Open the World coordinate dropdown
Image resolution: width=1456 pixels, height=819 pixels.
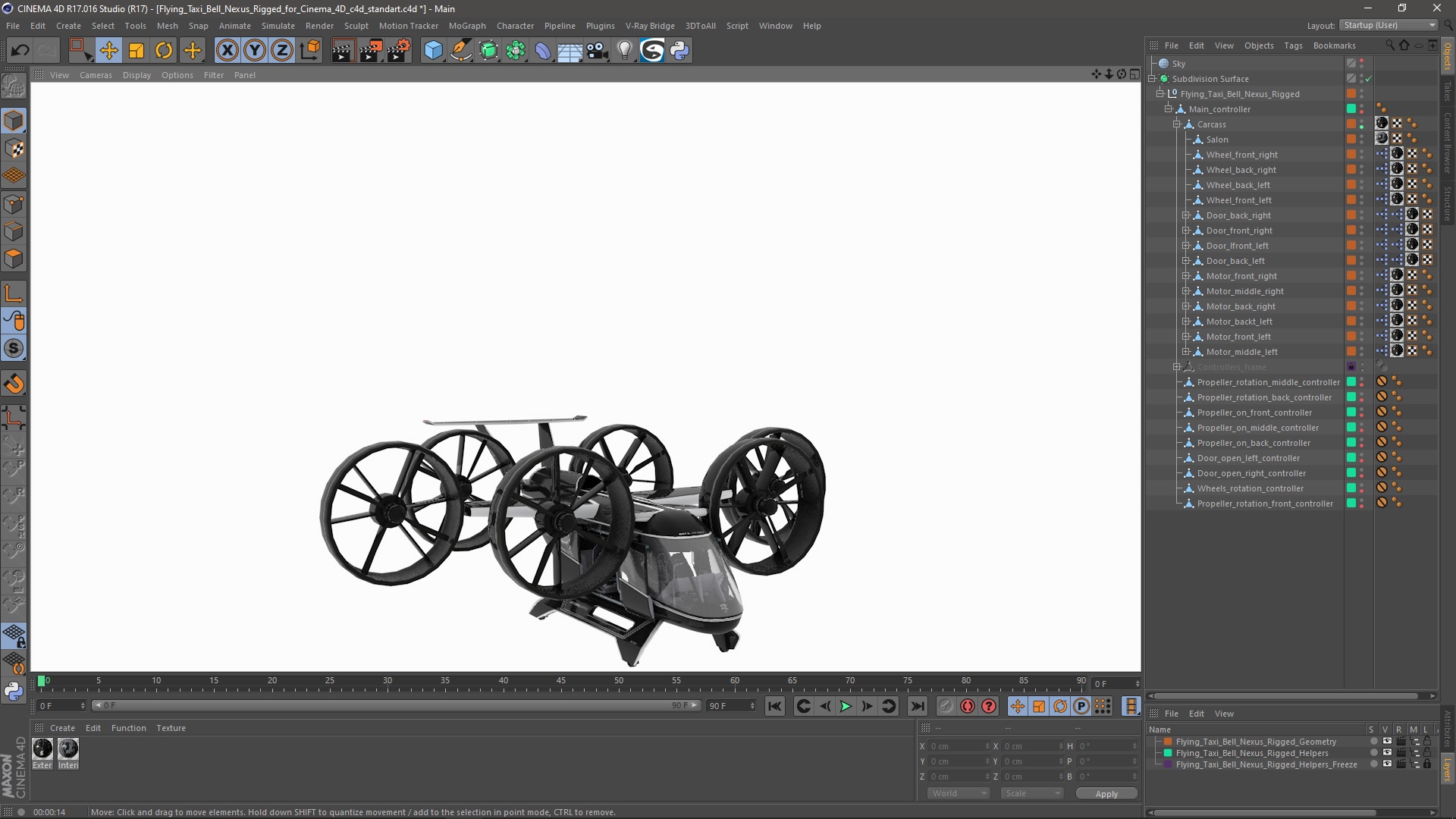click(959, 793)
